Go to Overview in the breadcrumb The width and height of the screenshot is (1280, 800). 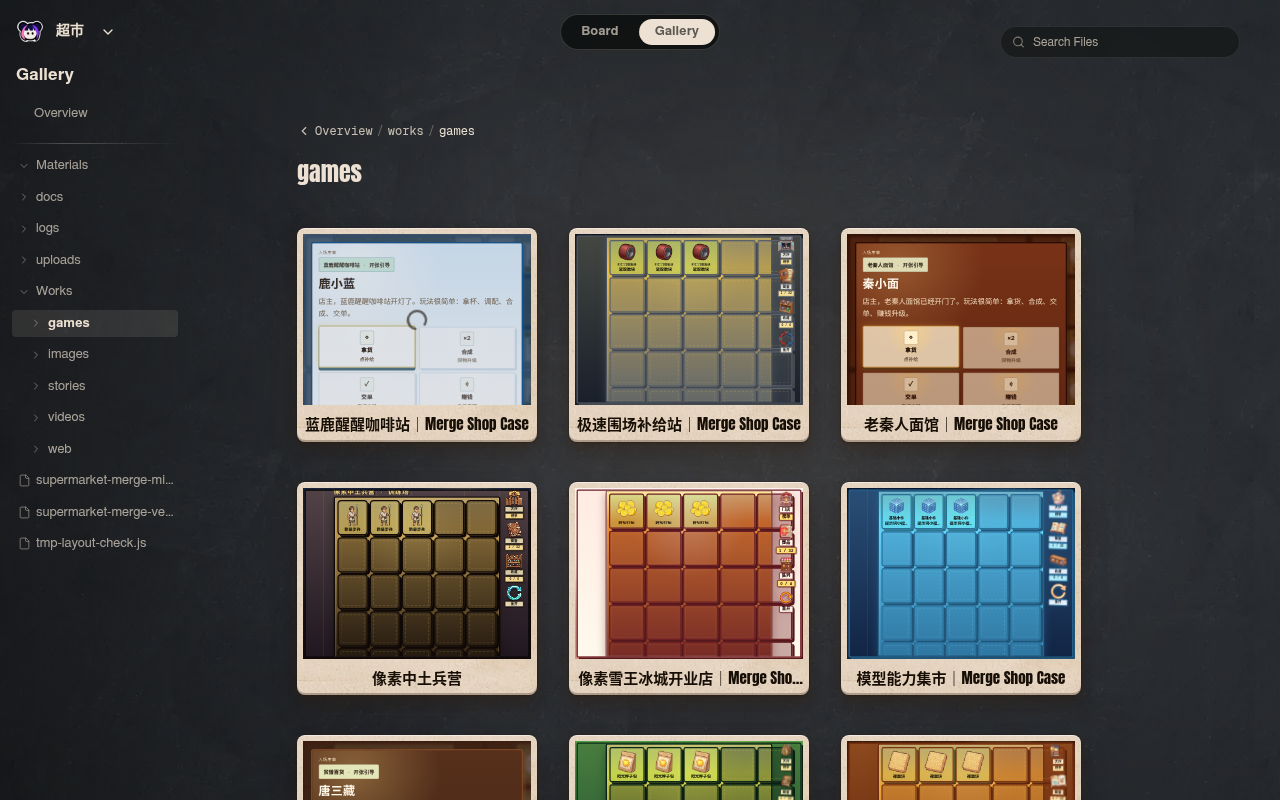[343, 131]
